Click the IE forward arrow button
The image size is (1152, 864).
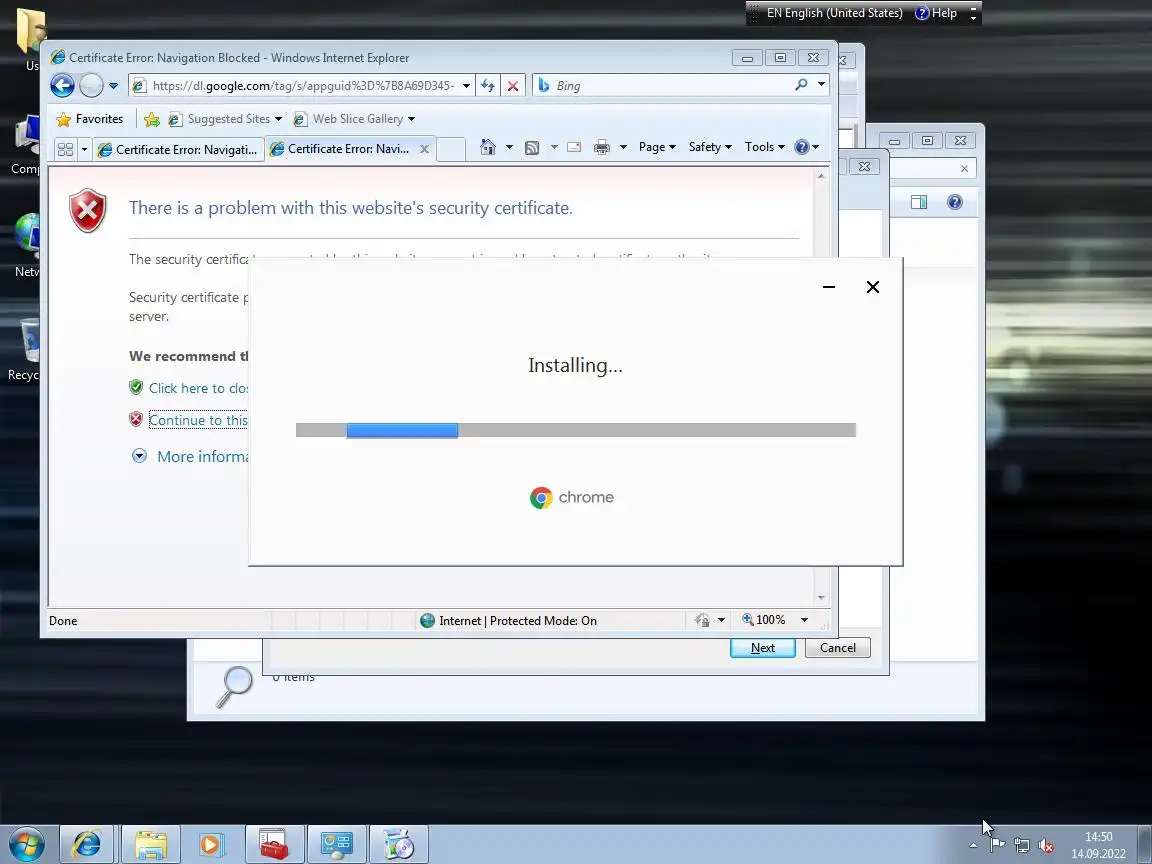click(91, 85)
